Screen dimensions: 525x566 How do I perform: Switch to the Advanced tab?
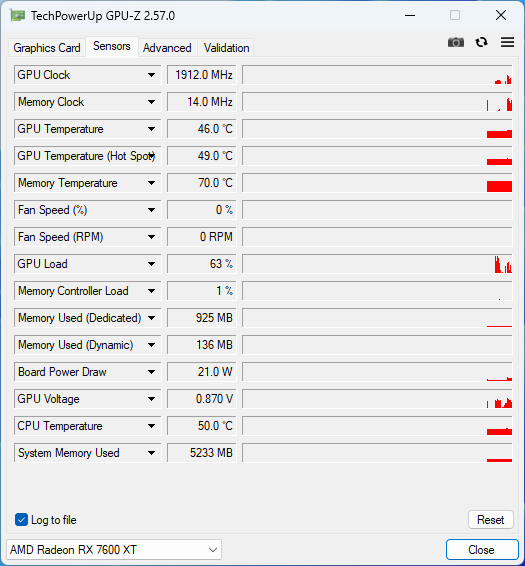167,48
